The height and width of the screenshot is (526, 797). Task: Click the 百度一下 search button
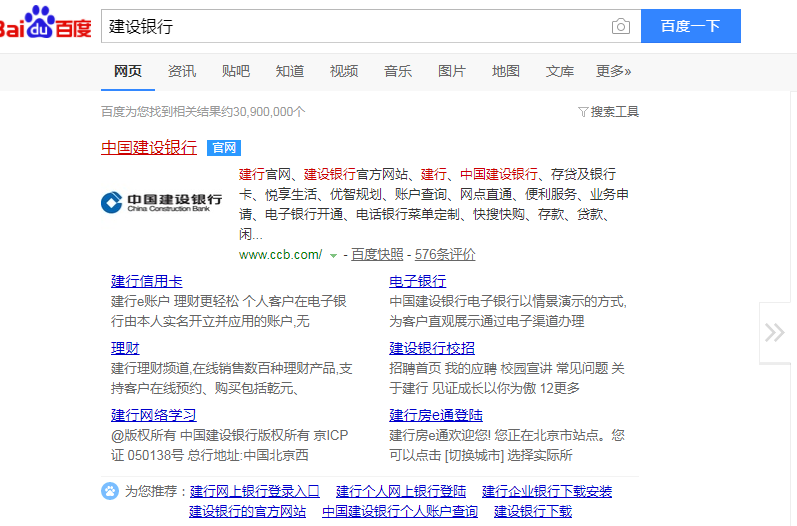[691, 26]
